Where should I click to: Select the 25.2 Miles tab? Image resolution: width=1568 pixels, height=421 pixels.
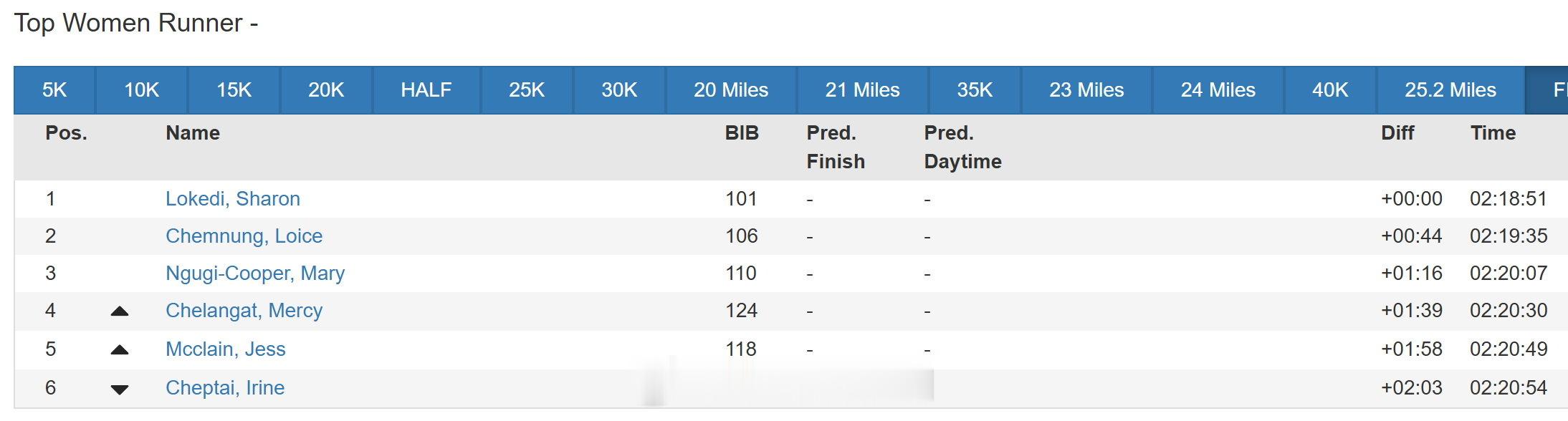tap(1450, 90)
